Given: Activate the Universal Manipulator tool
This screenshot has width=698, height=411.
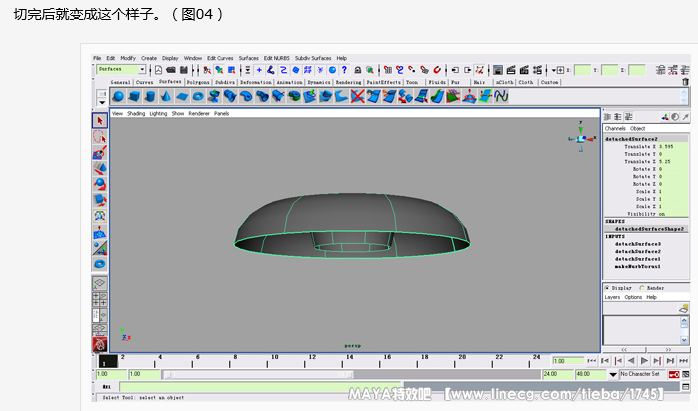Looking at the screenshot, I should (x=100, y=216).
